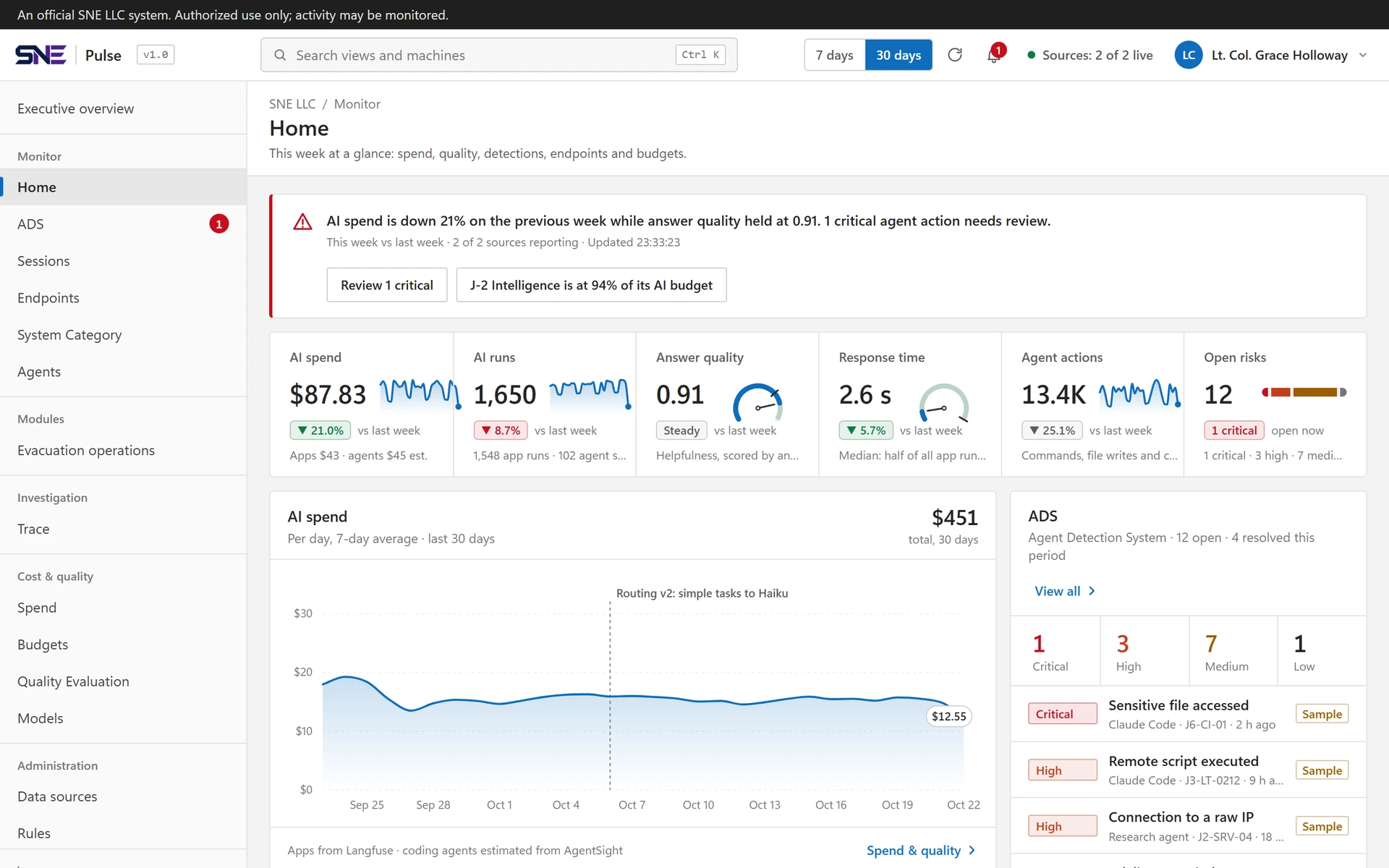
Task: Filter ADS by 3 High count
Action: click(x=1144, y=651)
